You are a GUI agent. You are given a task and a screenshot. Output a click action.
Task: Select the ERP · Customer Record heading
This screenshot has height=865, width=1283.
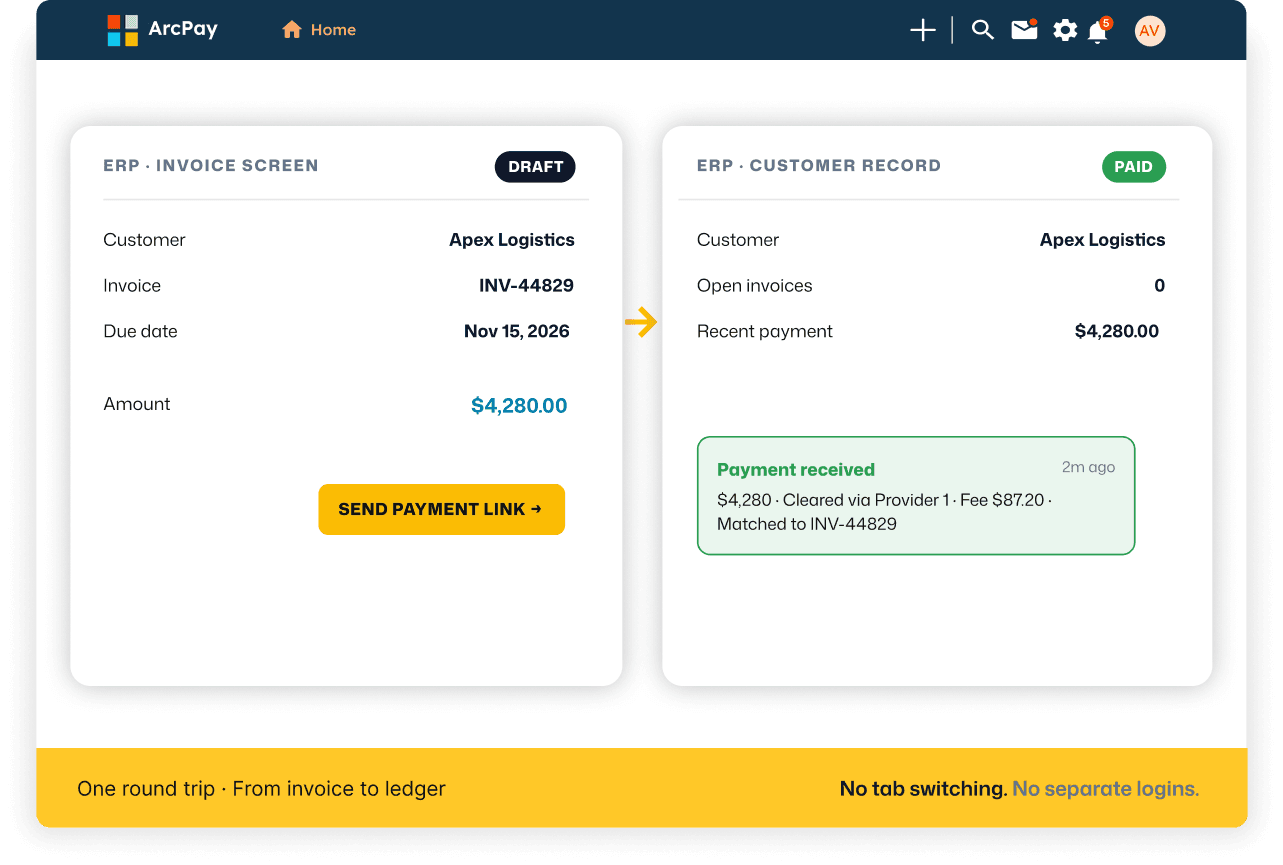tap(819, 166)
